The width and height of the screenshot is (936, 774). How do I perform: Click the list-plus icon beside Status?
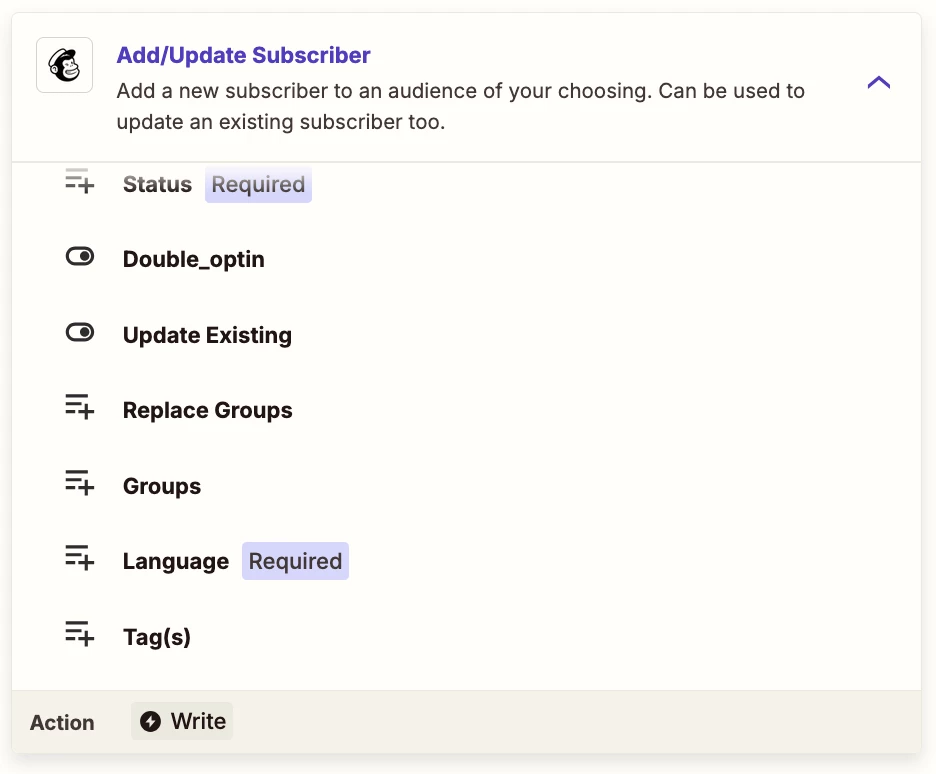[x=79, y=181]
